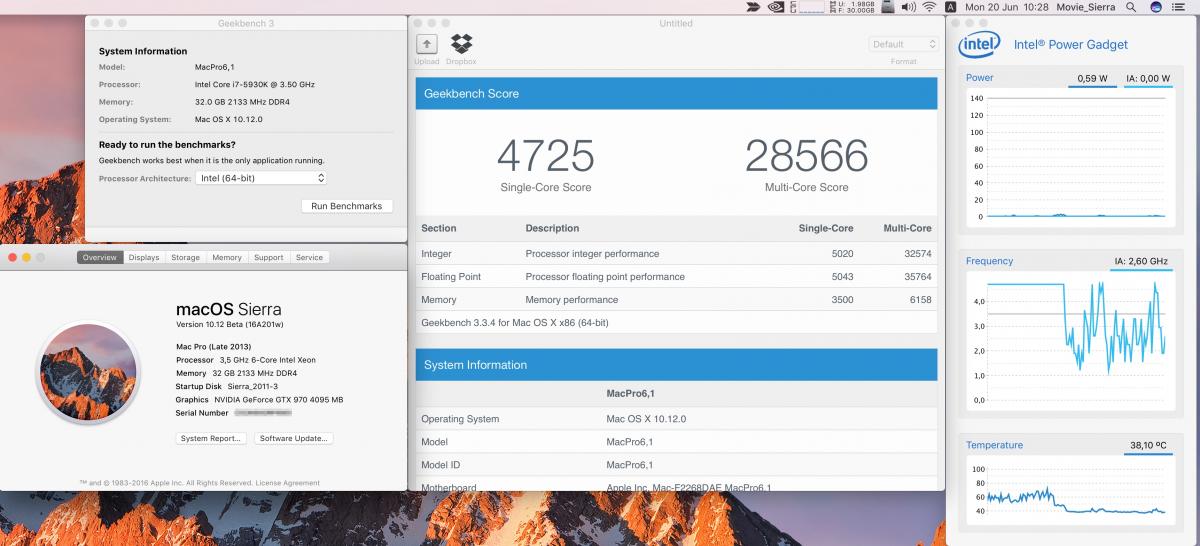Click the Upload icon in Geekbench results
The height and width of the screenshot is (546, 1200).
pyautogui.click(x=427, y=44)
